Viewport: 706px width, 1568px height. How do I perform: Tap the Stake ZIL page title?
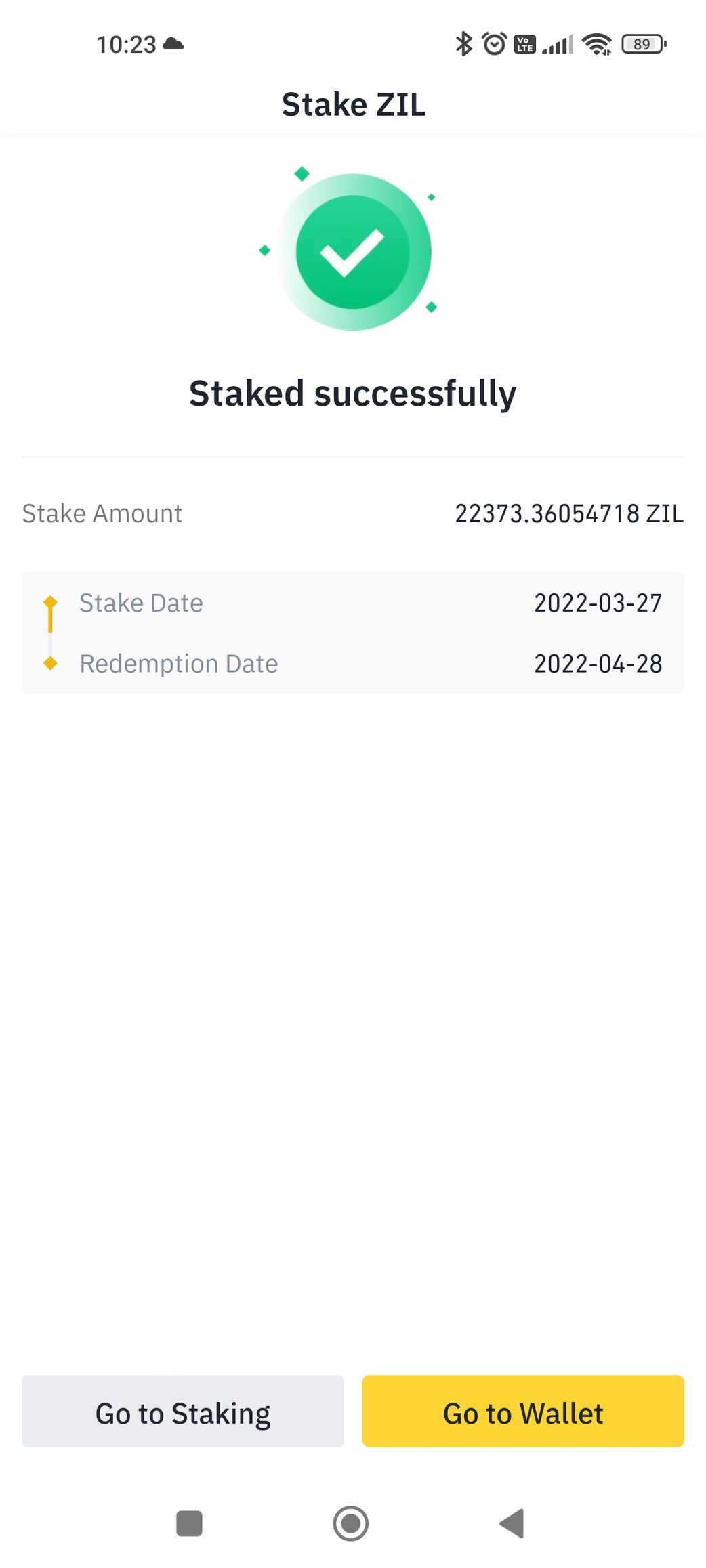353,104
